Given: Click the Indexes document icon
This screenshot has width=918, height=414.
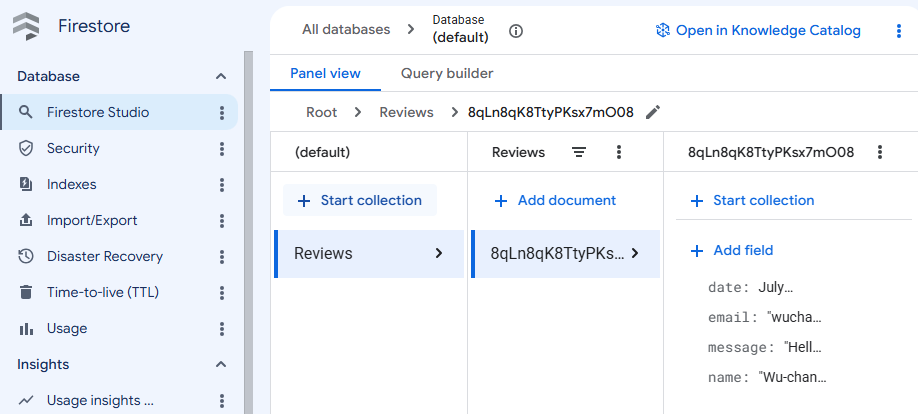Looking at the screenshot, I should point(26,184).
